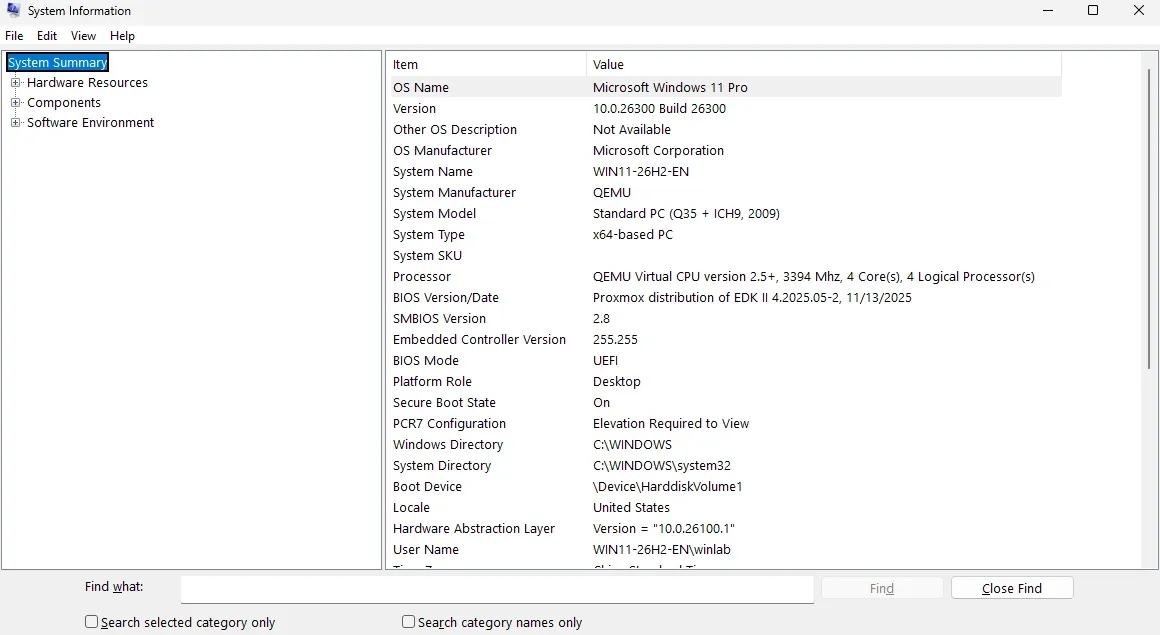The width and height of the screenshot is (1160, 635).
Task: Select the User Name row
Action: tap(726, 550)
